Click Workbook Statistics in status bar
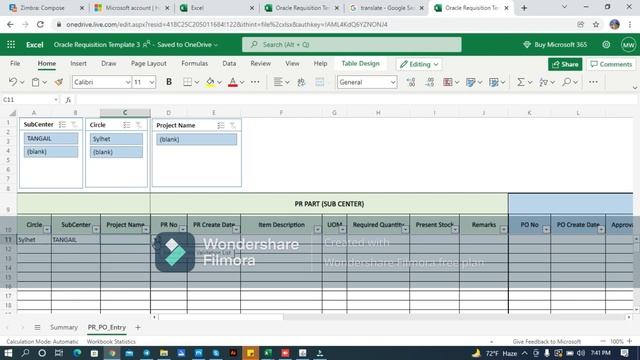Image resolution: width=640 pixels, height=360 pixels. point(111,341)
